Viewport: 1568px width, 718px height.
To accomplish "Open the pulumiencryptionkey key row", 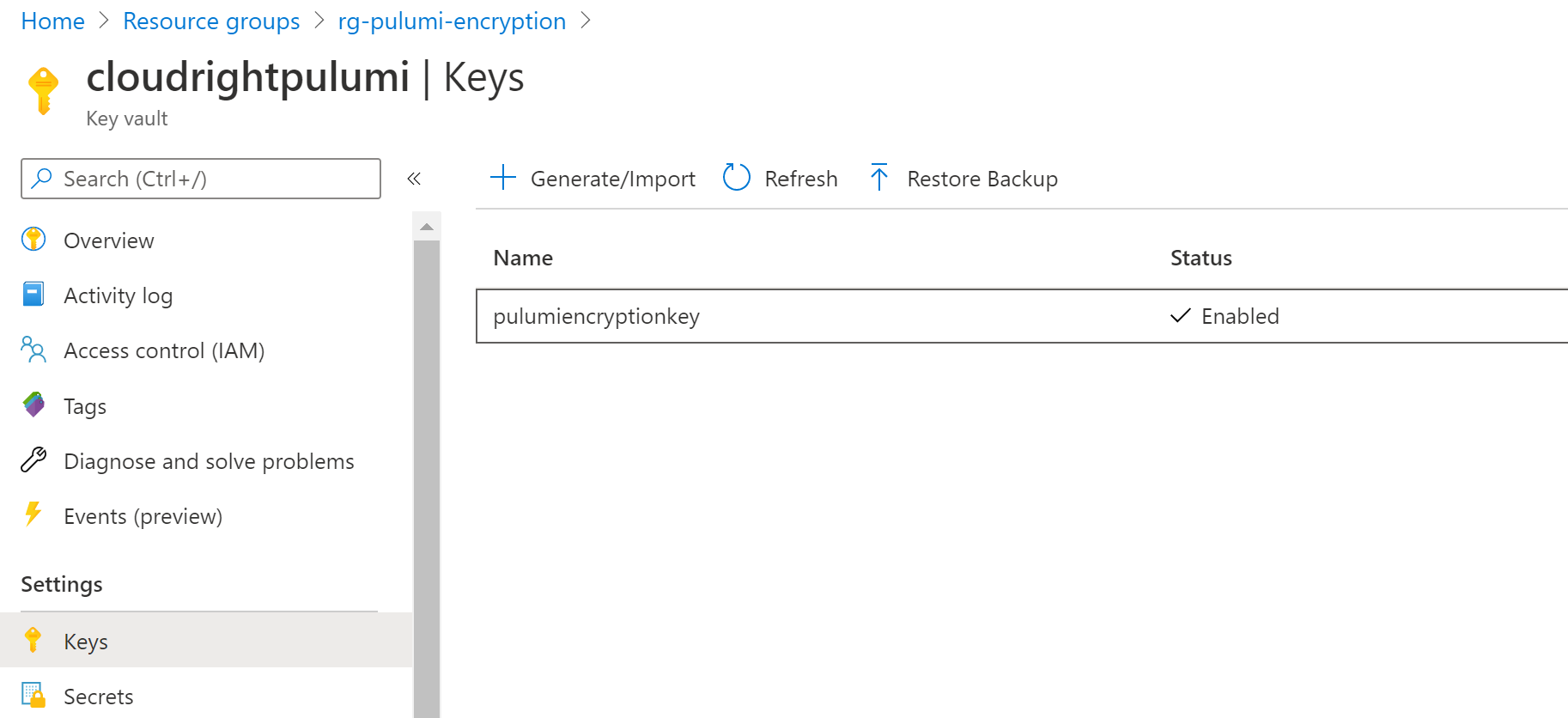I will [1022, 316].
